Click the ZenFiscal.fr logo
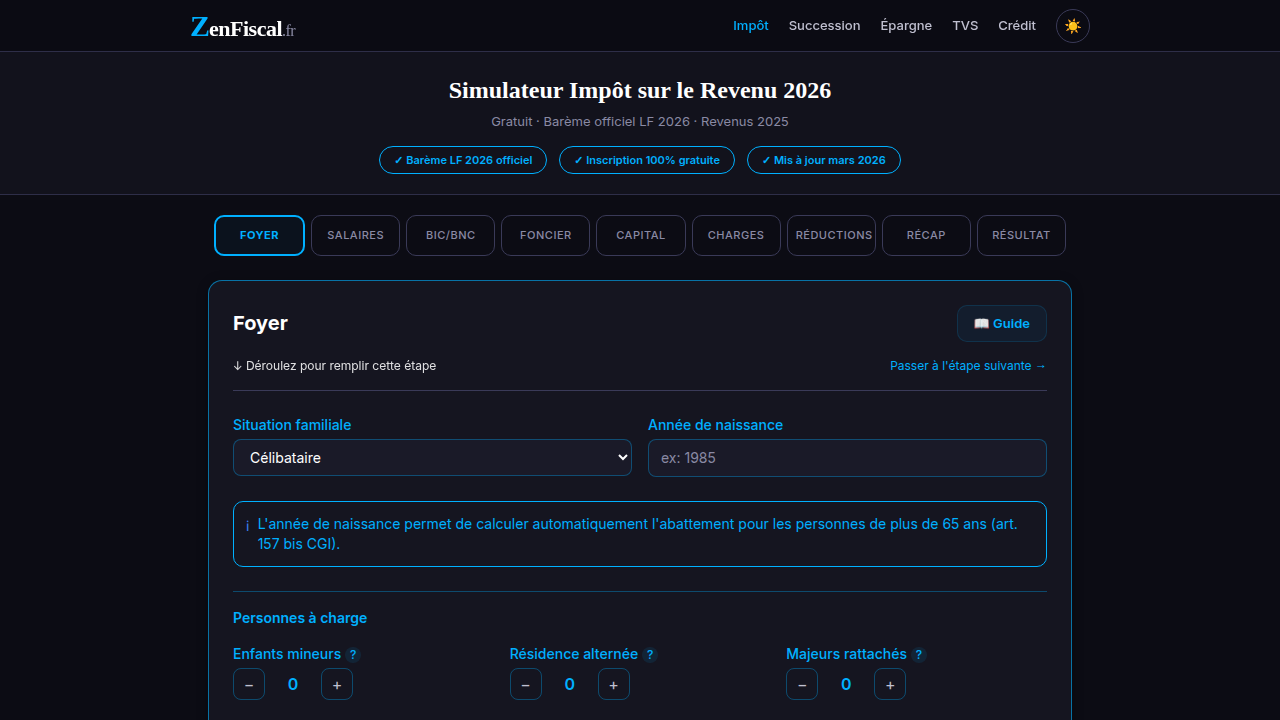Screen dimensions: 1280x720 (x=243, y=28)
